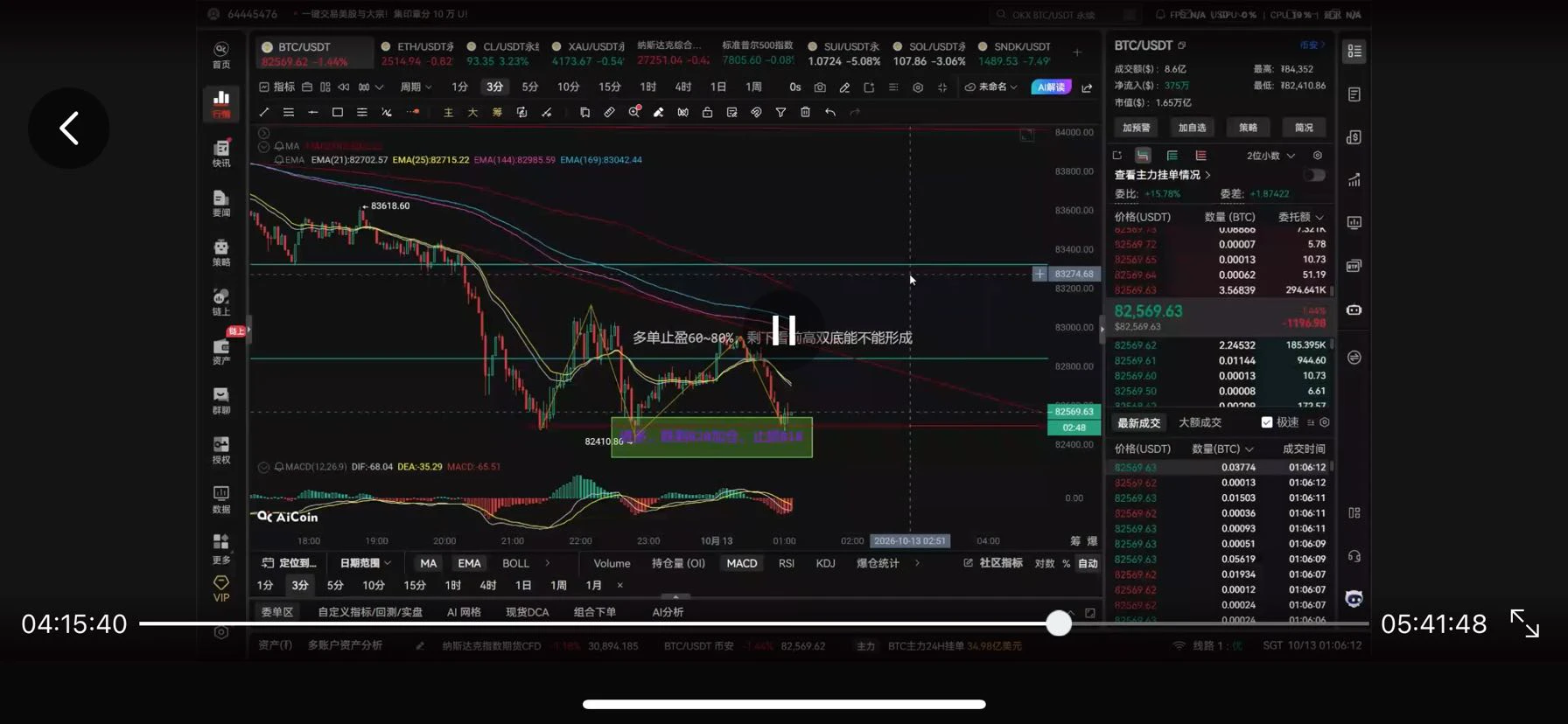Open 群聊 group chat in sidebar

tap(221, 401)
